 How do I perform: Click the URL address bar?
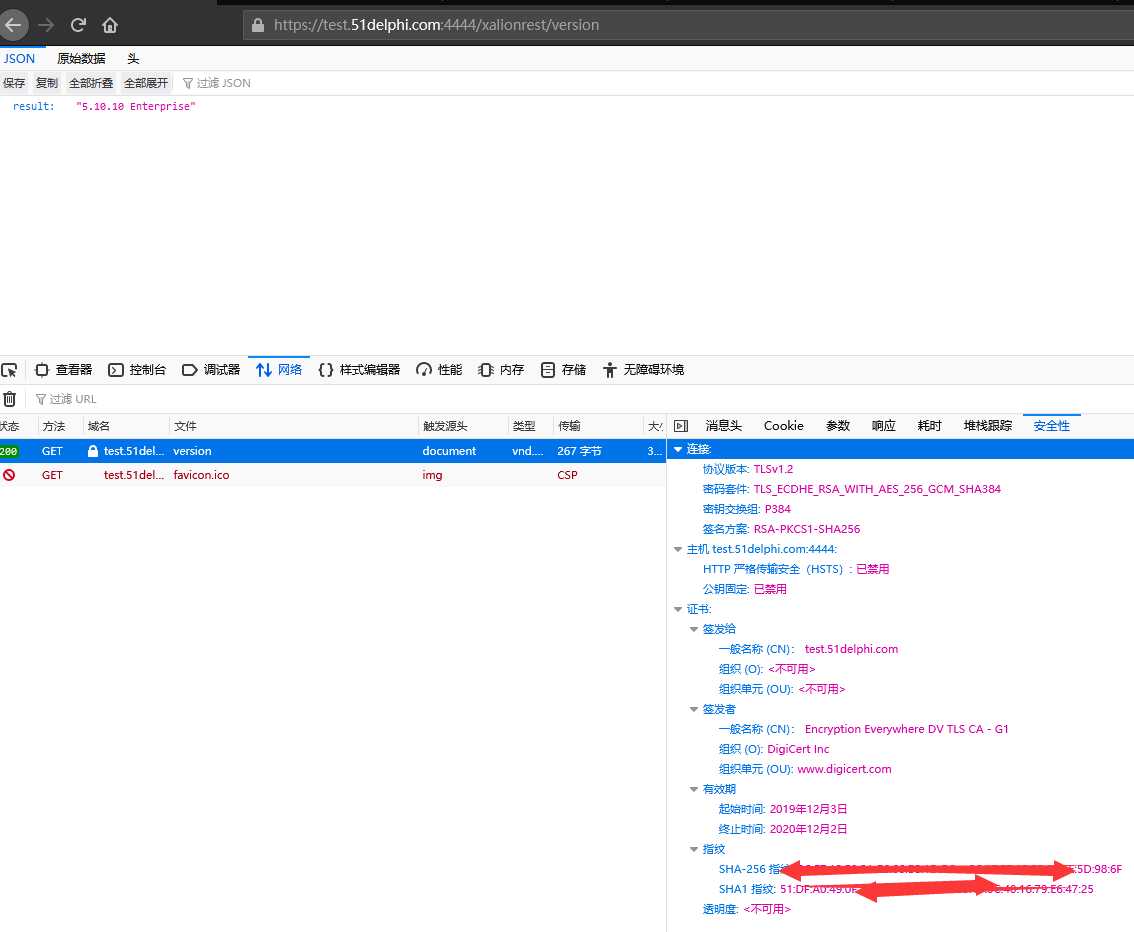[x=687, y=25]
